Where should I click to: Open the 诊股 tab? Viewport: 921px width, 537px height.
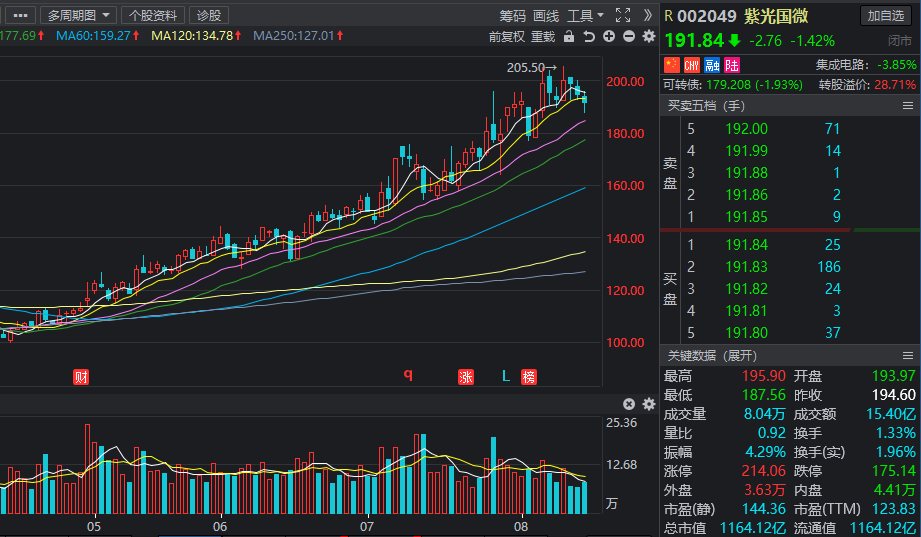(x=209, y=15)
